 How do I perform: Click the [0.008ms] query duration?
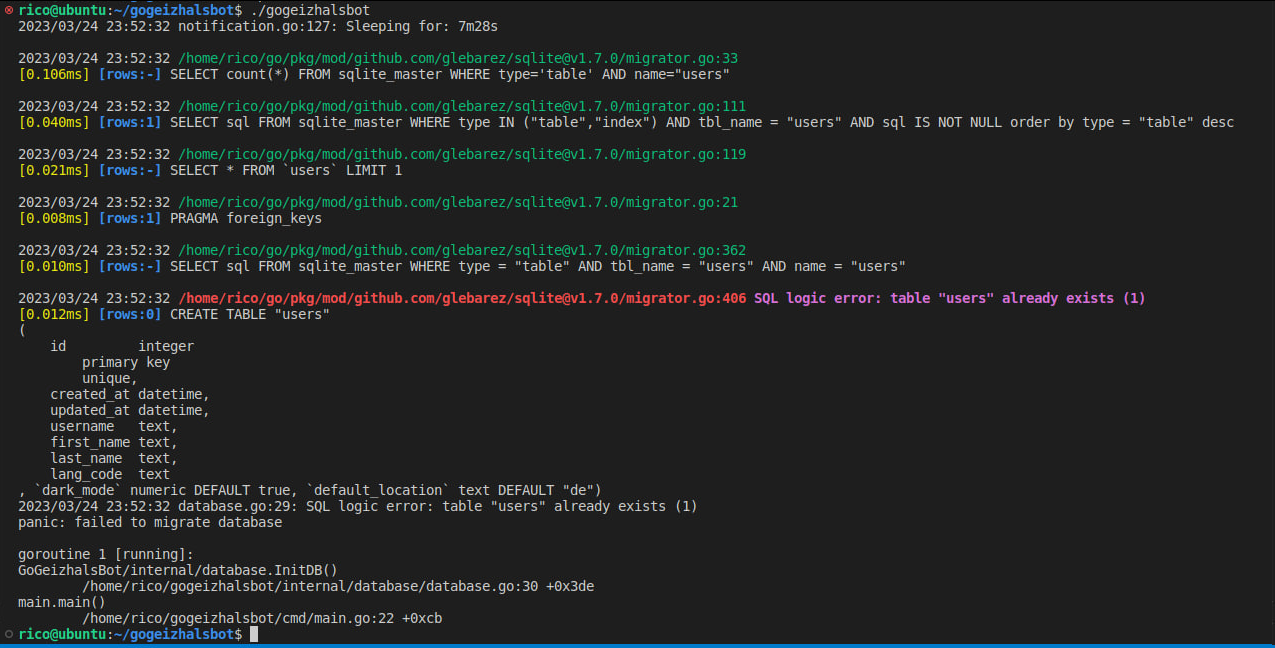(x=54, y=218)
